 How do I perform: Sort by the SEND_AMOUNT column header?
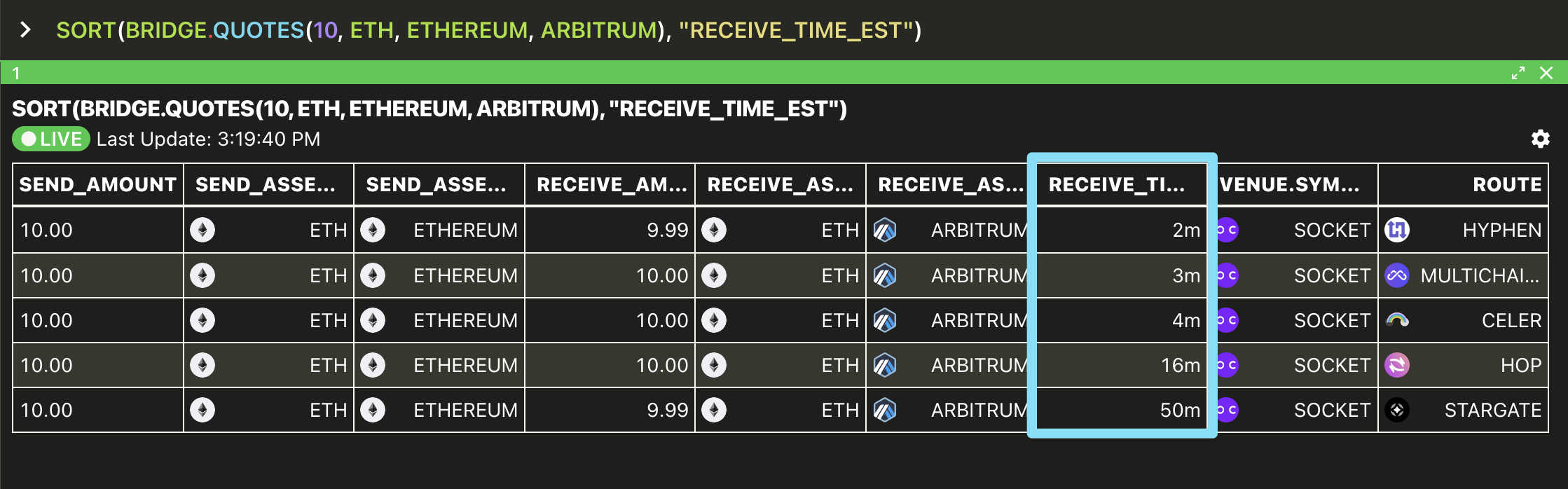[x=98, y=185]
